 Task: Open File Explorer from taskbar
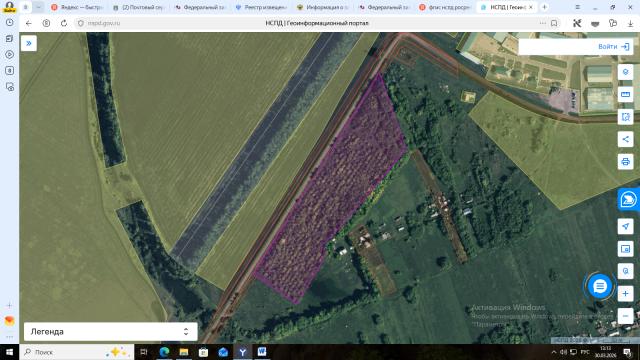[x=184, y=352]
